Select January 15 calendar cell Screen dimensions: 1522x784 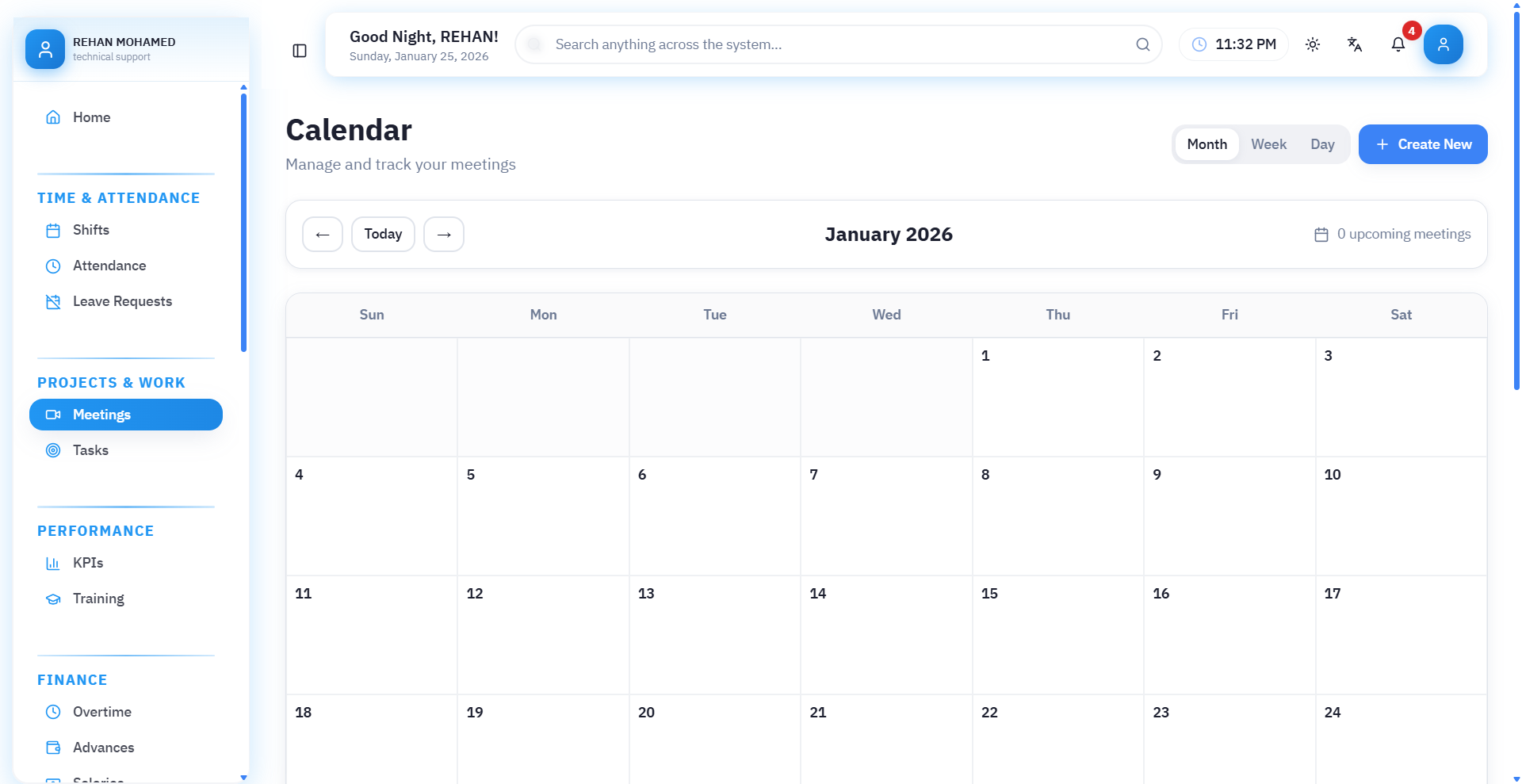(1057, 634)
